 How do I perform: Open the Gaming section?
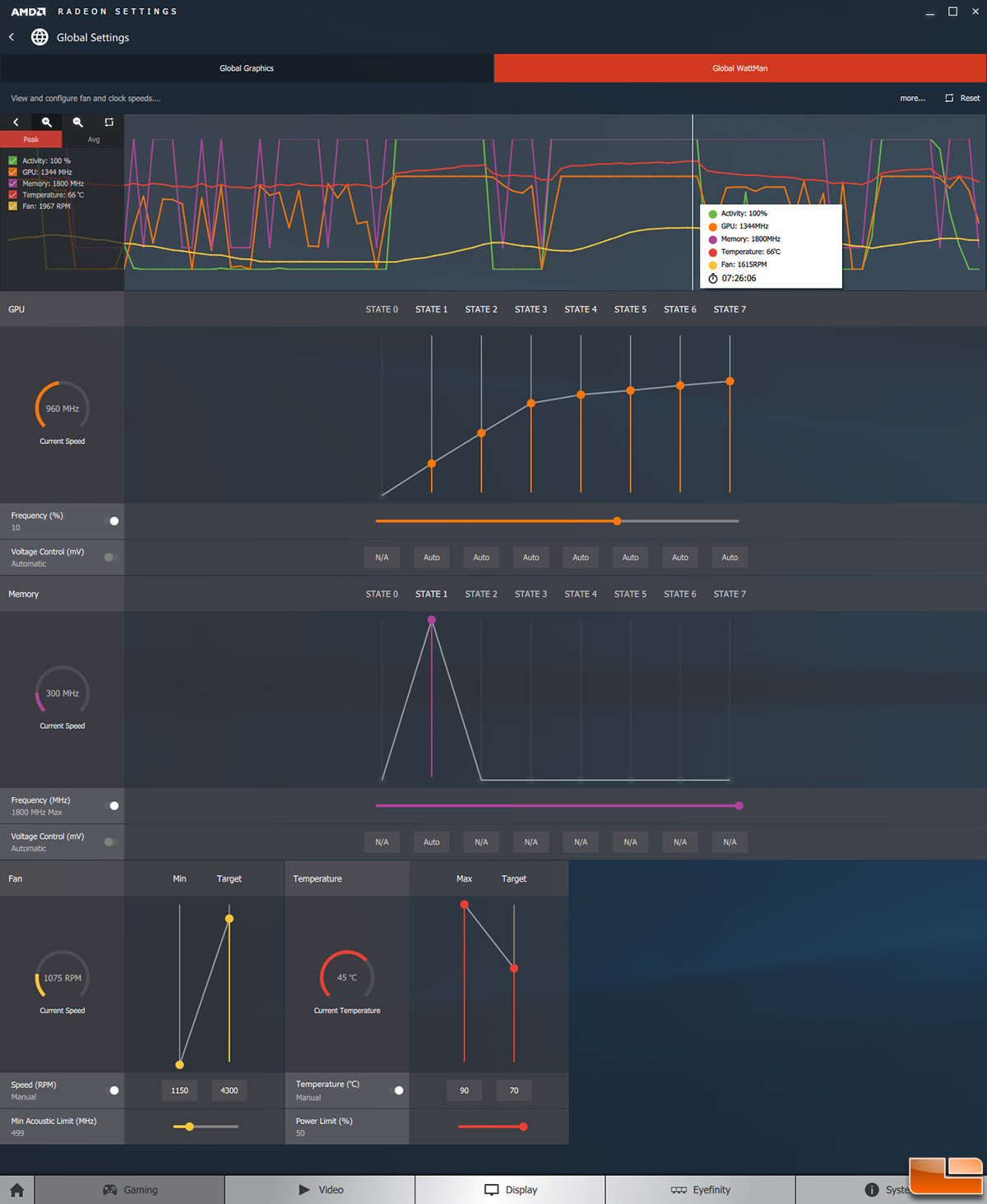tap(130, 1190)
